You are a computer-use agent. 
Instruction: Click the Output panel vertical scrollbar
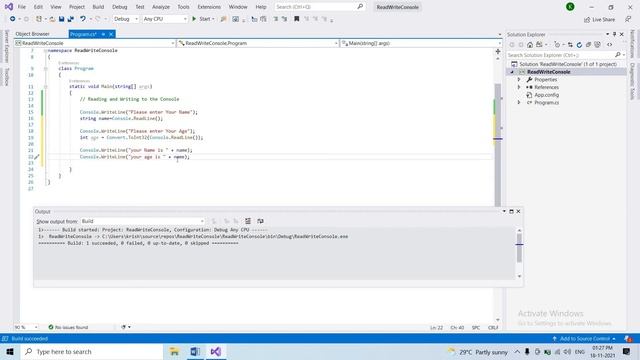pos(519,253)
